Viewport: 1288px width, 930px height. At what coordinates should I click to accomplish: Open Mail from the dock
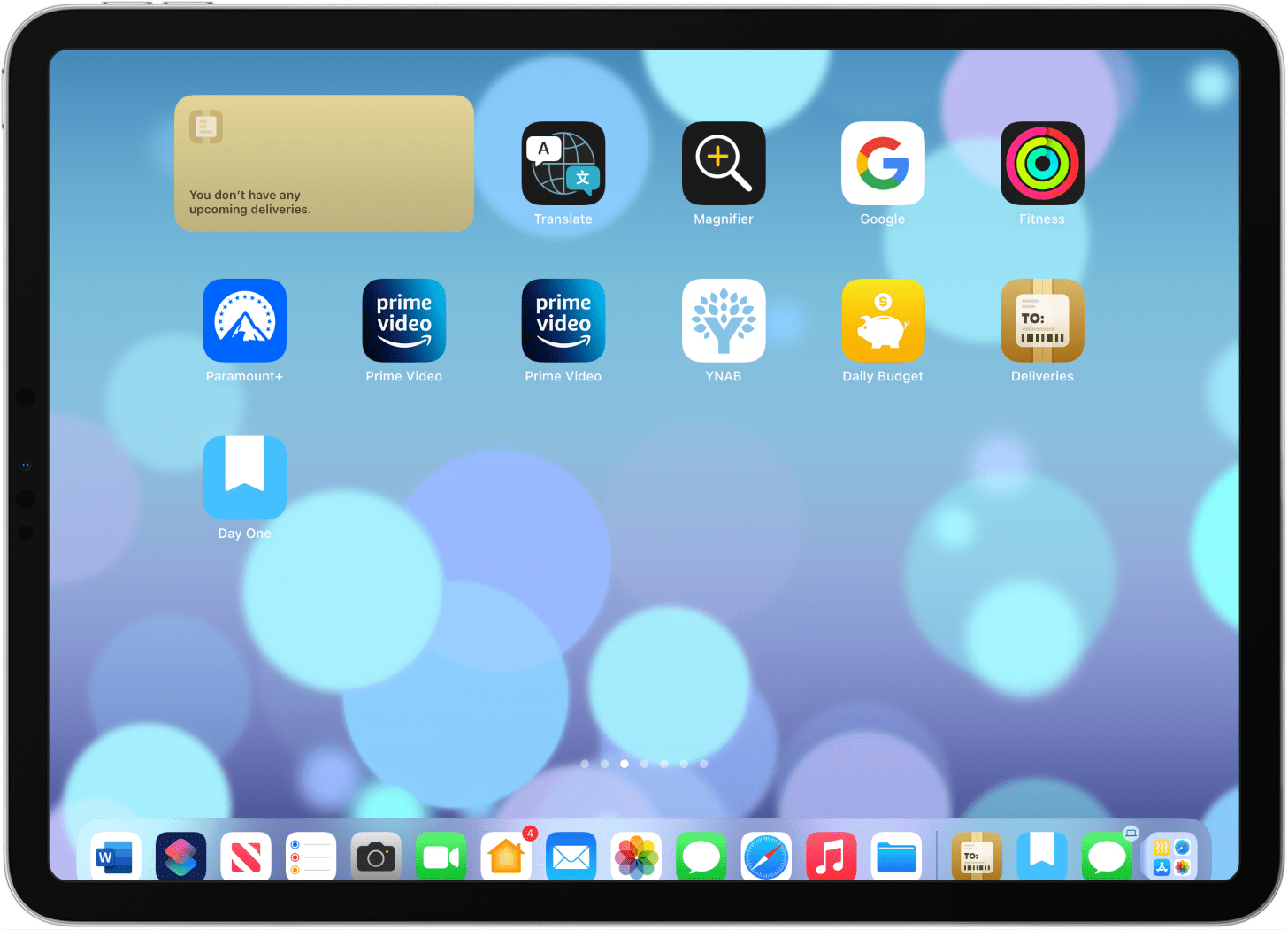571,857
